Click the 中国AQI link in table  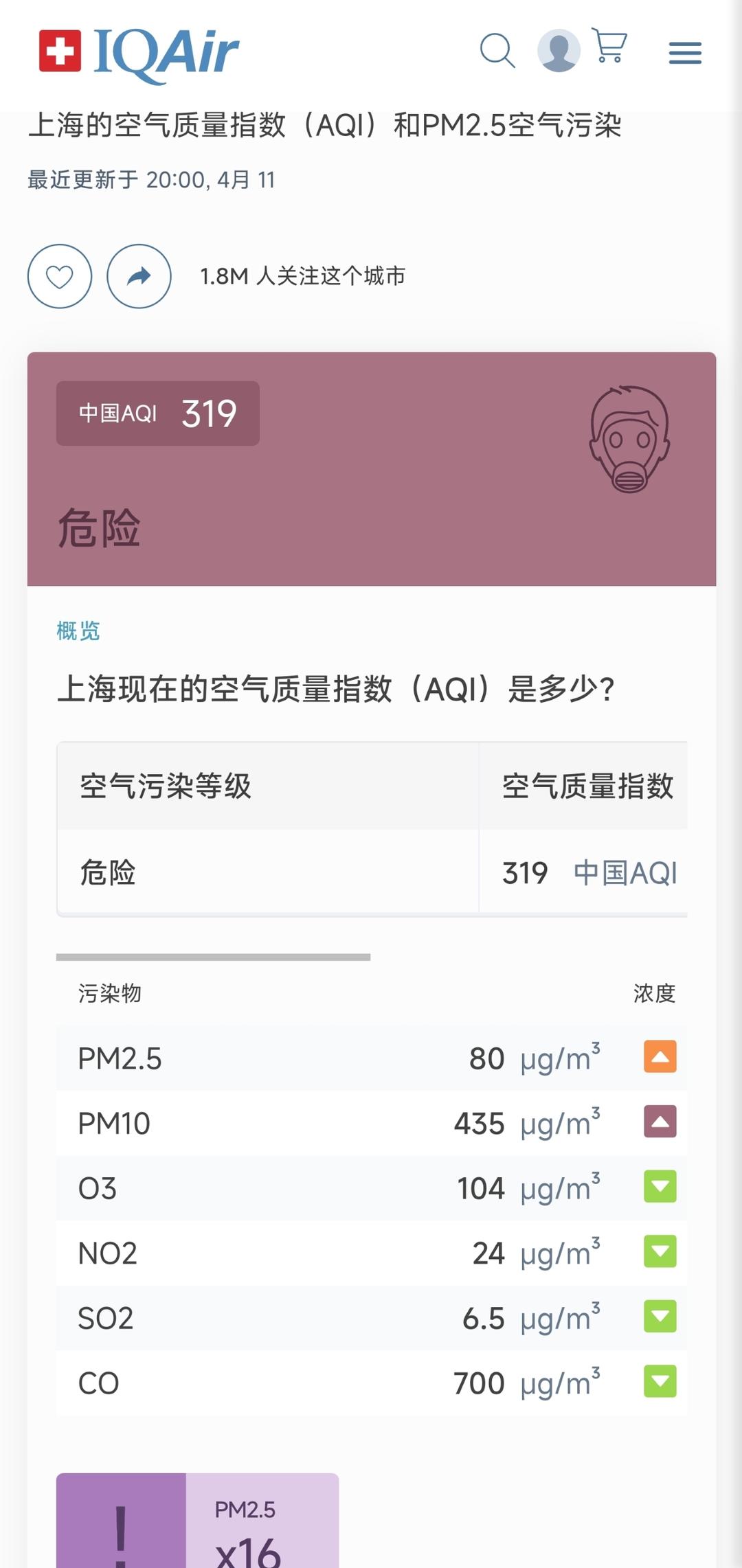click(x=625, y=873)
